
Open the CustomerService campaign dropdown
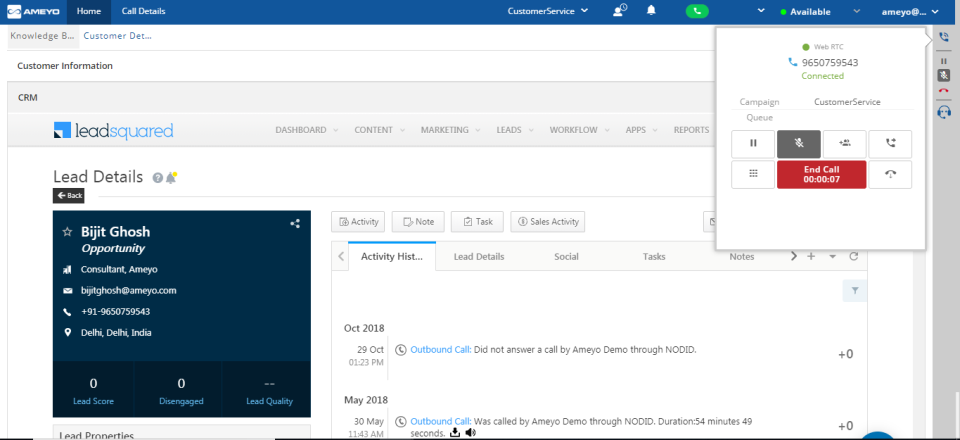[x=548, y=11]
